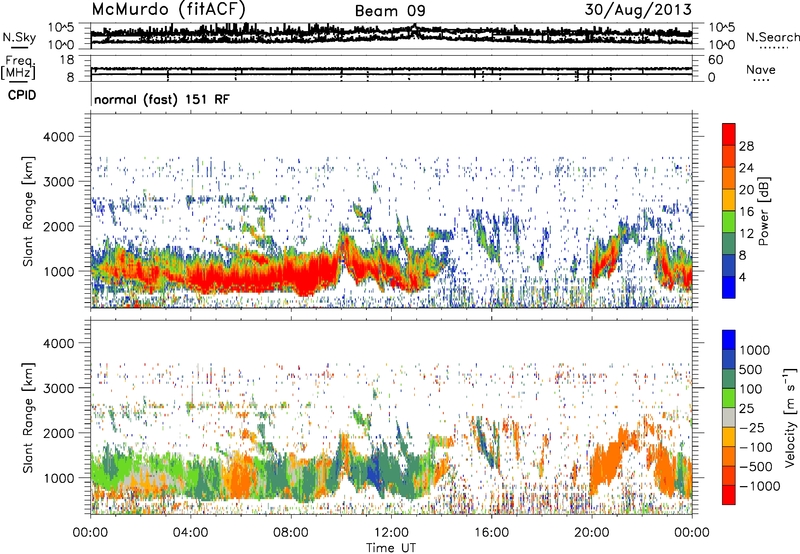Select the -100 value on velocity colorbar

pos(756,447)
